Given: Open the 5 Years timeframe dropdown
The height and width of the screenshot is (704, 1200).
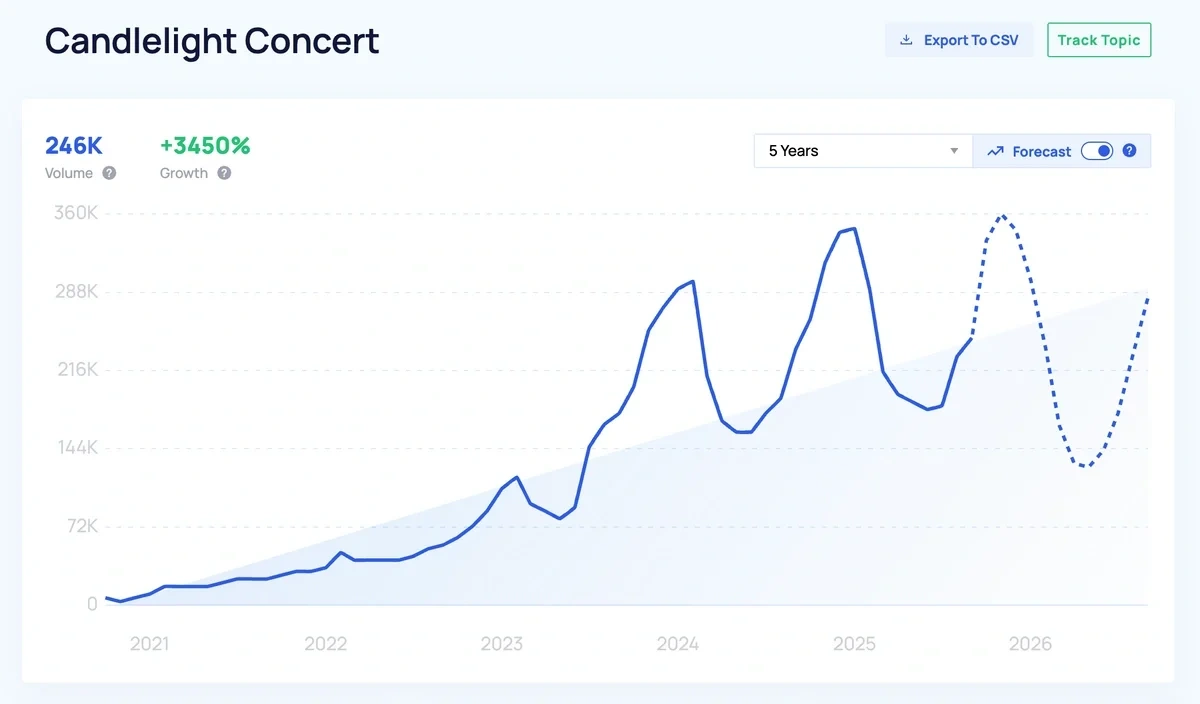Looking at the screenshot, I should click(862, 151).
